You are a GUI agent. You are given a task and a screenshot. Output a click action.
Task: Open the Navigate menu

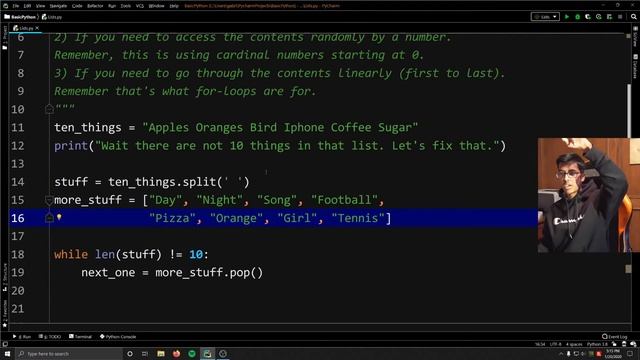(58, 6)
